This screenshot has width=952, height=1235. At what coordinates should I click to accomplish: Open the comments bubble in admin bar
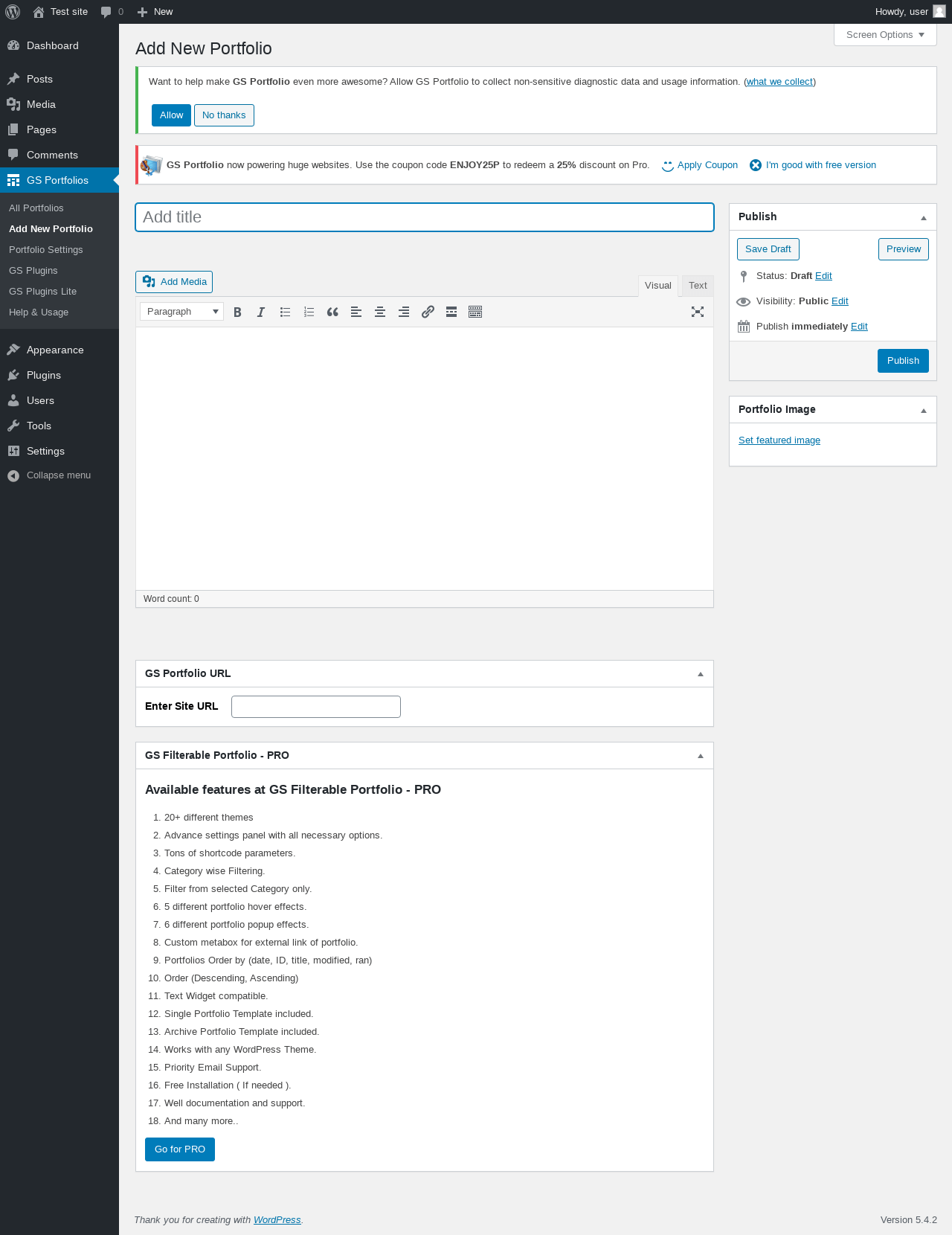[112, 12]
